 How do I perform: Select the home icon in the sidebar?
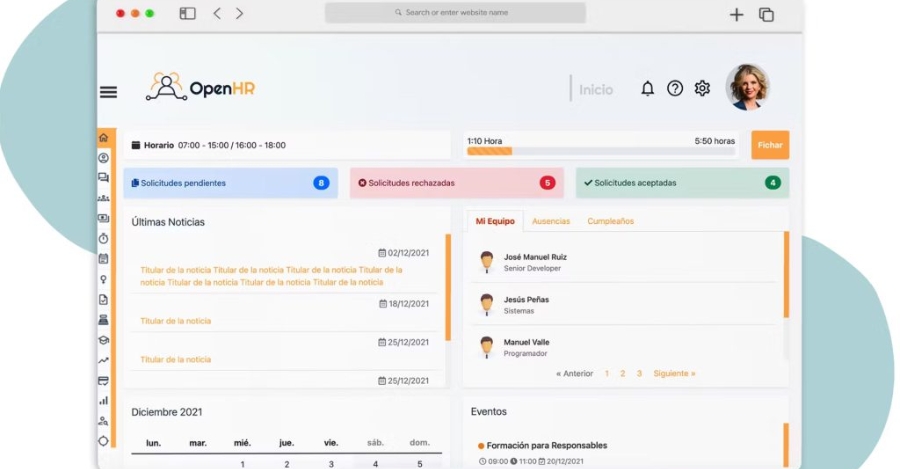coord(103,138)
